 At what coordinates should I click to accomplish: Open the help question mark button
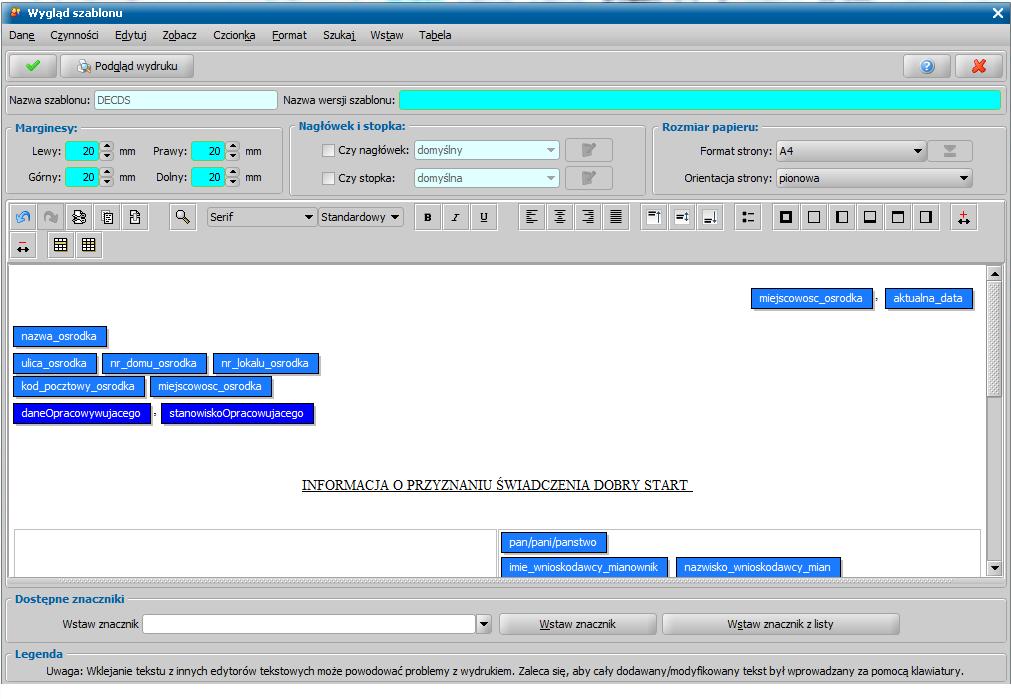tap(927, 66)
